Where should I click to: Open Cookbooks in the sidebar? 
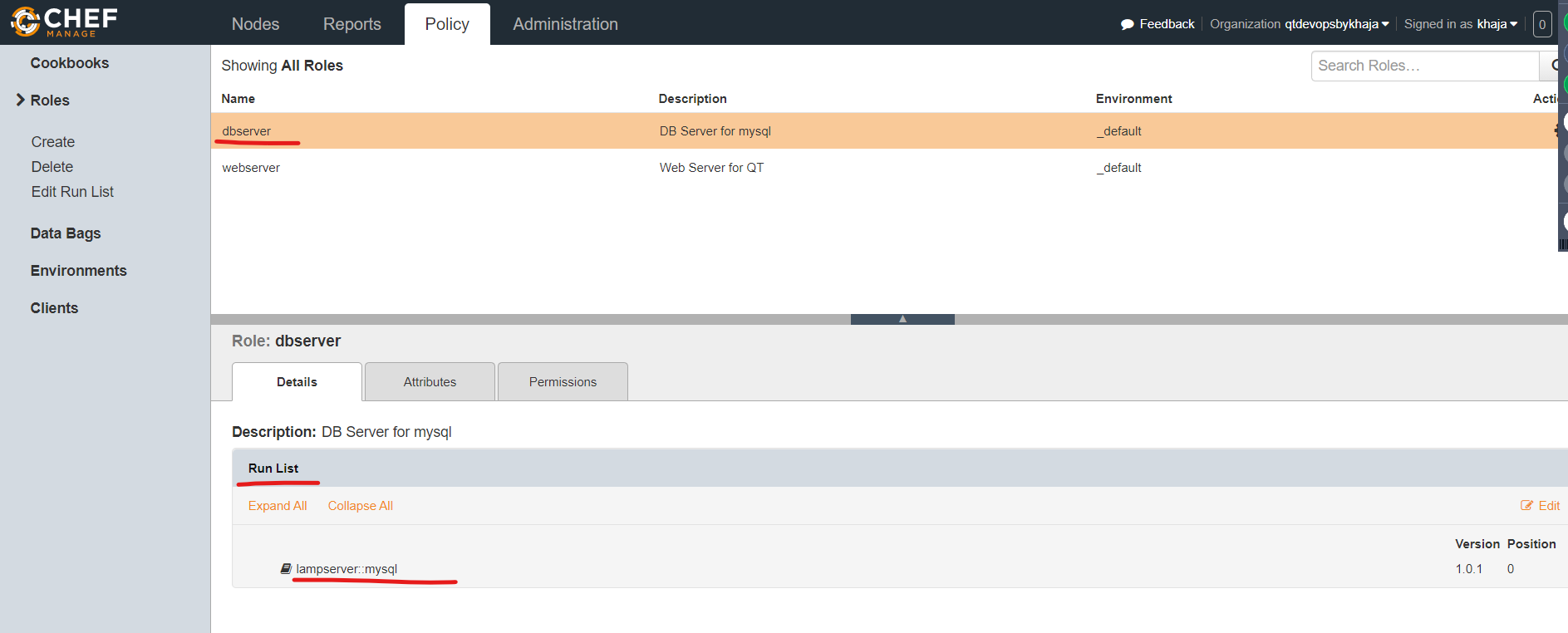click(x=70, y=63)
